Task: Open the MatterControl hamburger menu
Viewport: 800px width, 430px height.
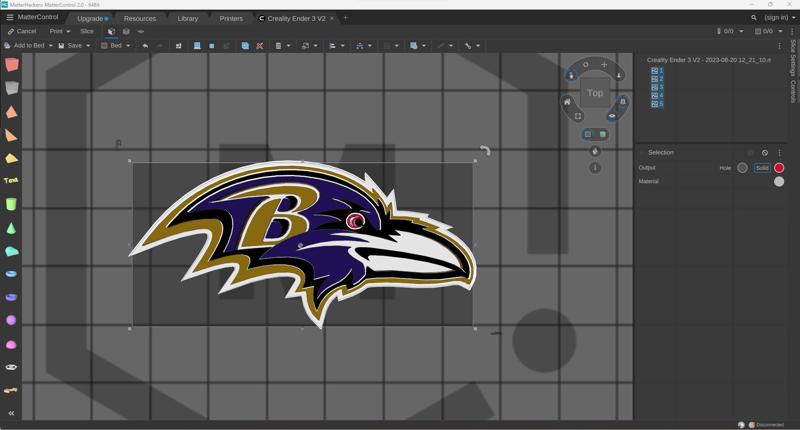Action: [10, 17]
